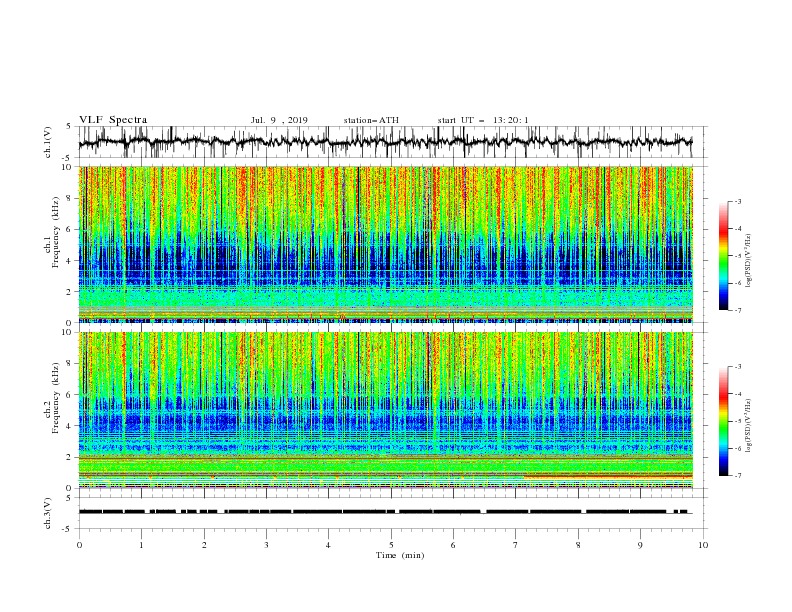Click the ch.1 voltage waveform trace

(x=386, y=142)
